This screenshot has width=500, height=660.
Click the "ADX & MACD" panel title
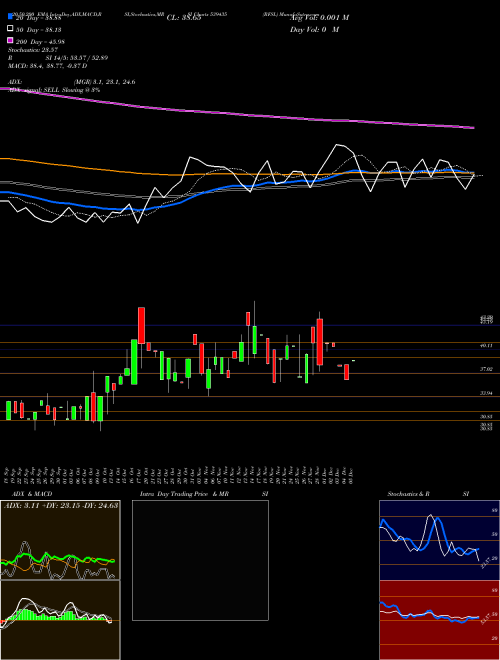coord(32,494)
